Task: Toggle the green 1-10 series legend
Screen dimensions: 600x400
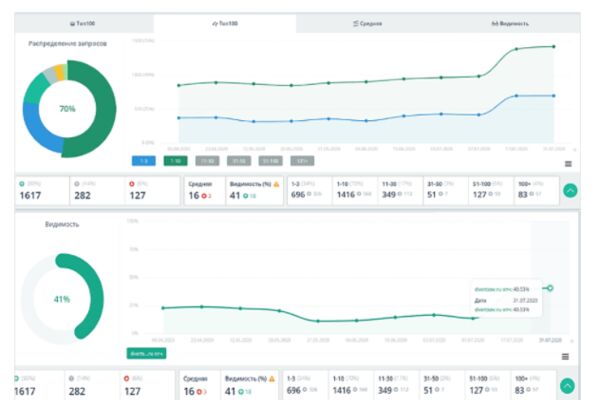Action: tap(176, 161)
